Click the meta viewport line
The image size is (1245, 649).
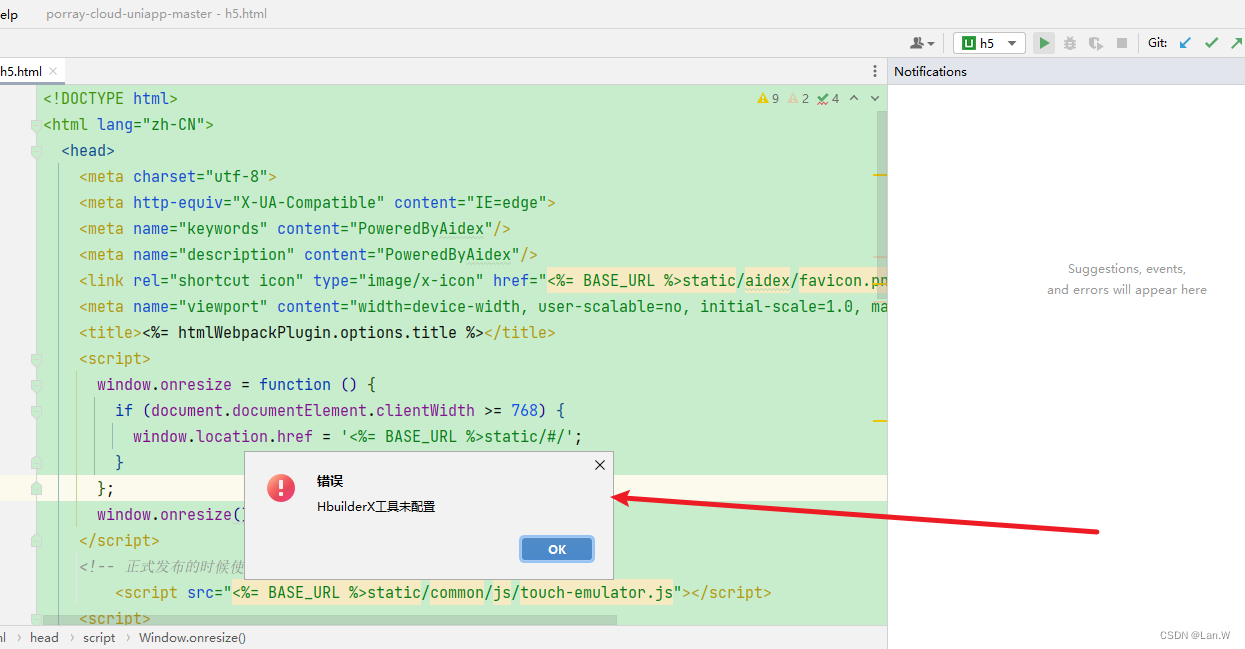point(483,306)
